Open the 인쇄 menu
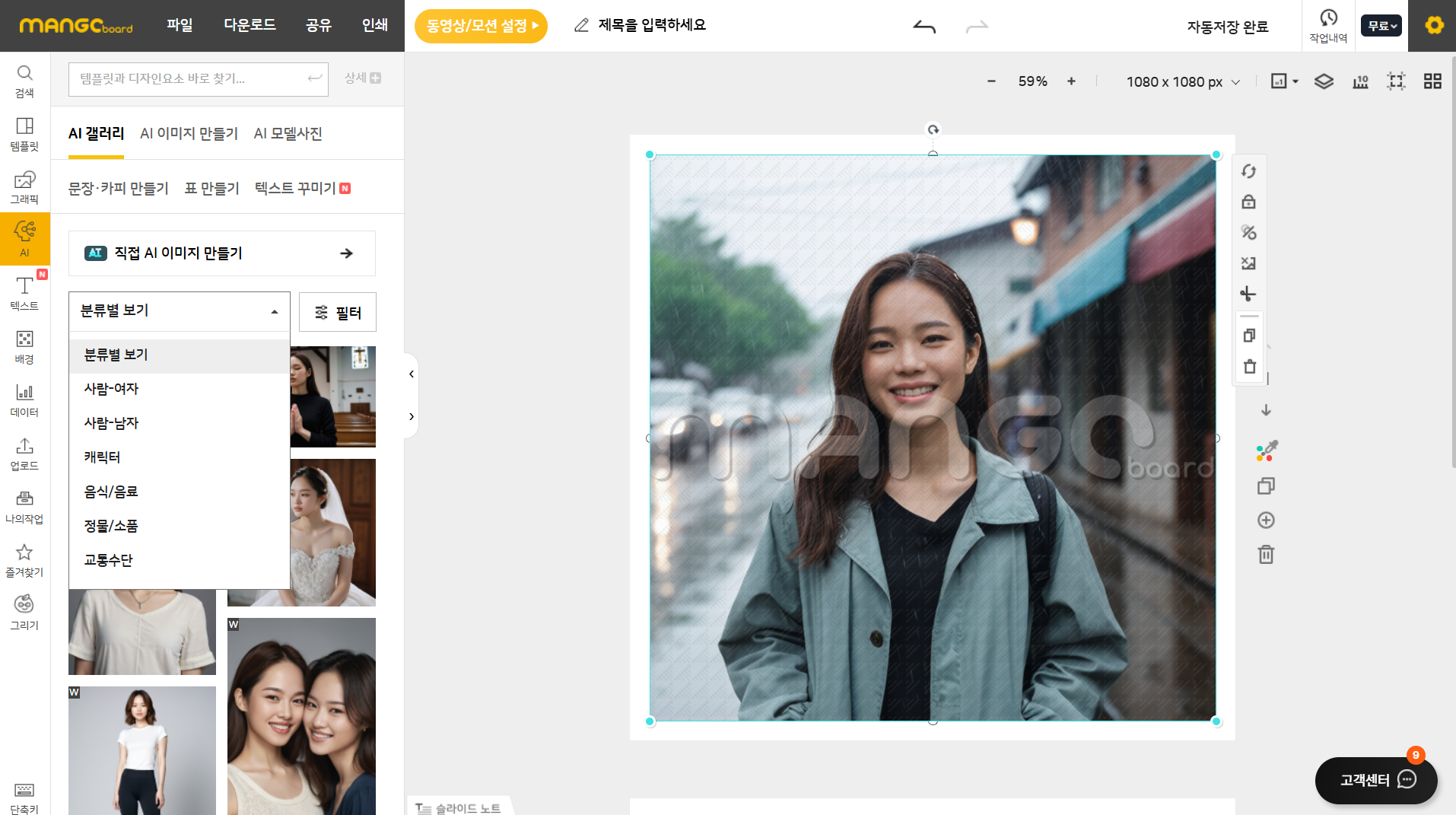The image size is (1456, 815). pos(375,25)
